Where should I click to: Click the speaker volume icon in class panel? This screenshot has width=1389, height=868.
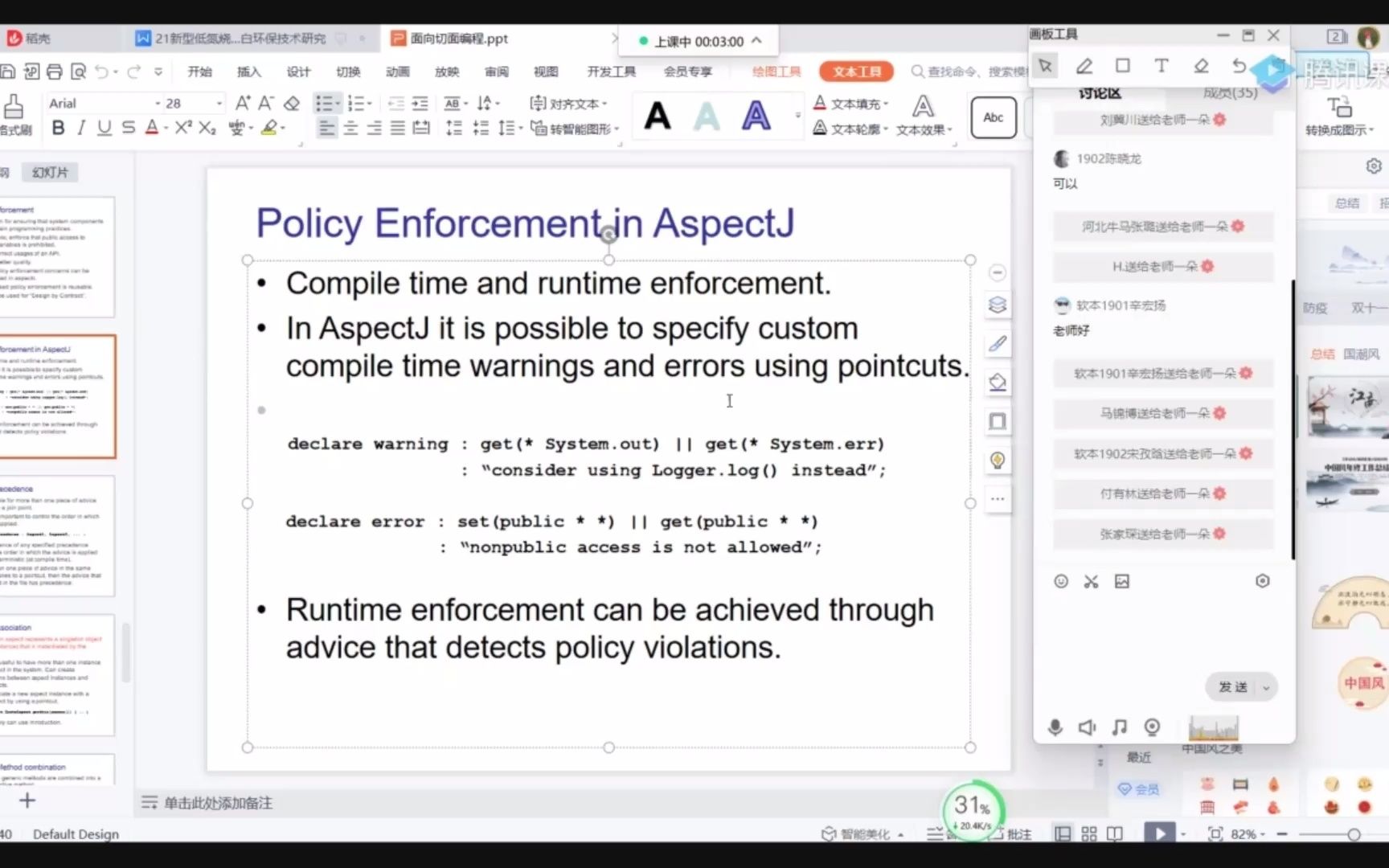click(x=1087, y=727)
